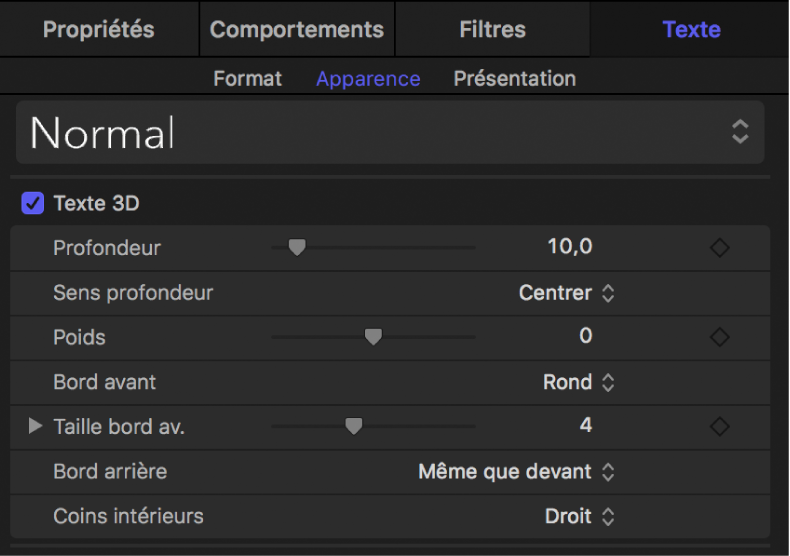Screen dimensions: 790x556
Task: Switch to the Propriétés tab
Action: [x=99, y=30]
